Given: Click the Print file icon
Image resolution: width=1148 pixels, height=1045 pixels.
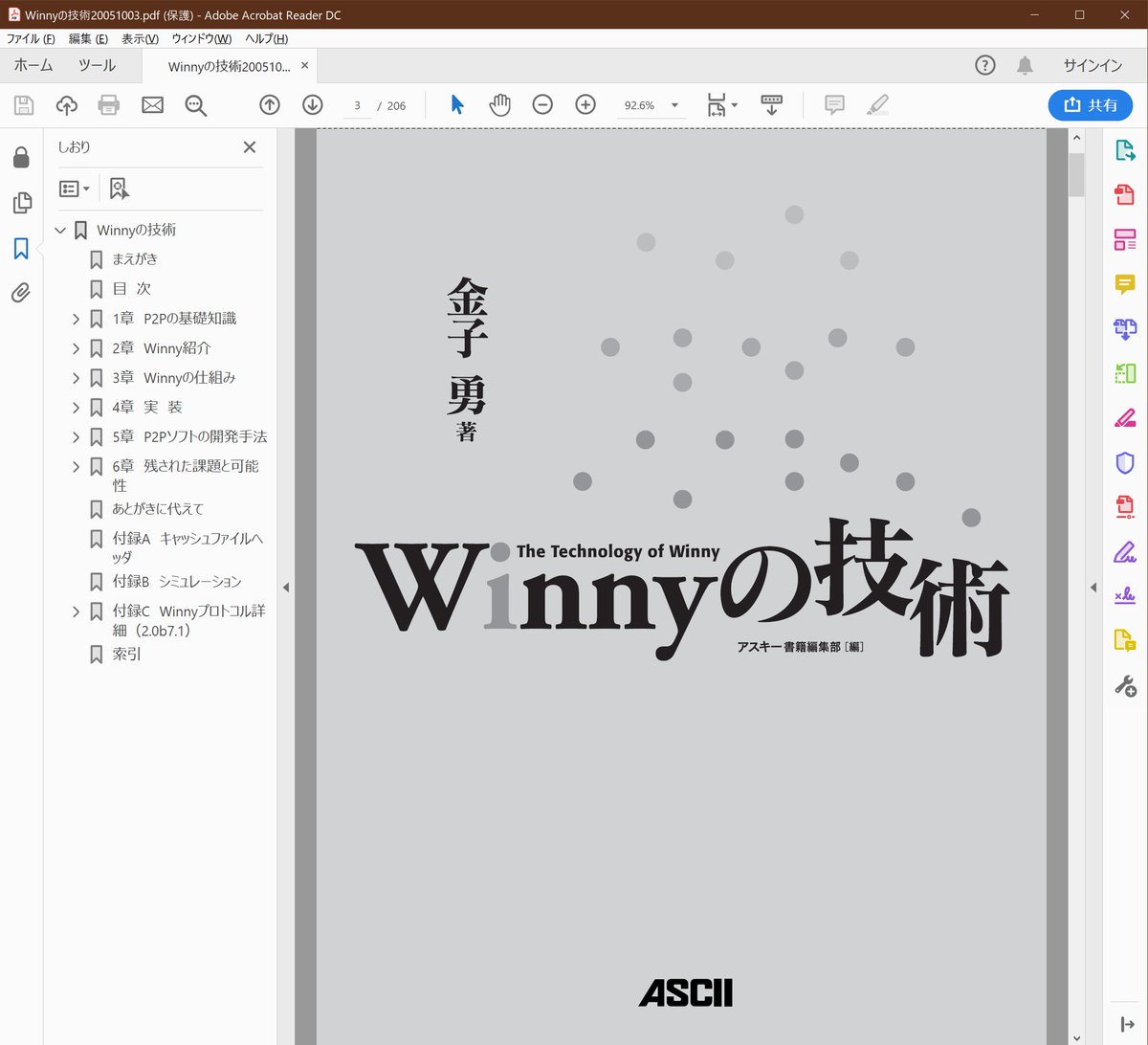Looking at the screenshot, I should (109, 105).
